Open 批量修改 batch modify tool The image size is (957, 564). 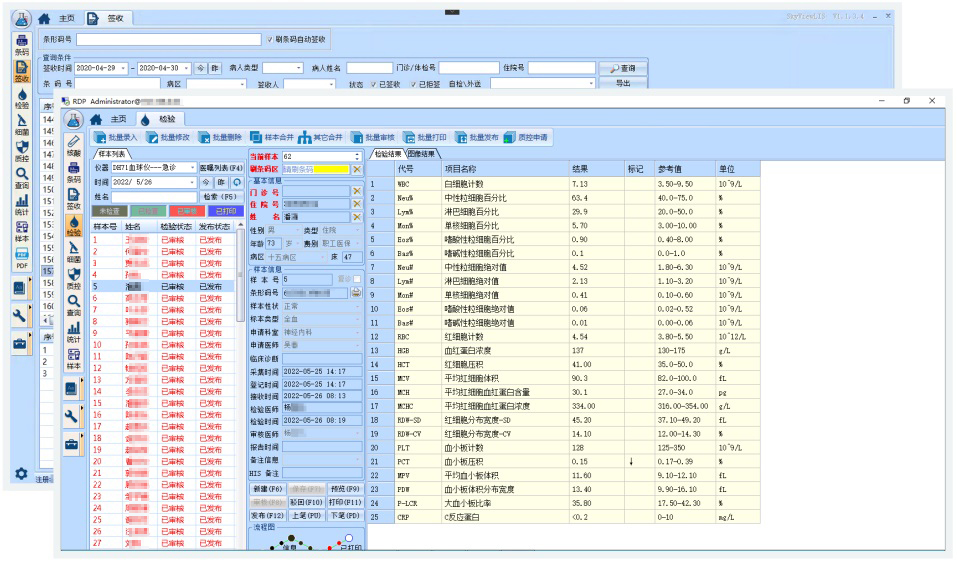tap(168, 138)
